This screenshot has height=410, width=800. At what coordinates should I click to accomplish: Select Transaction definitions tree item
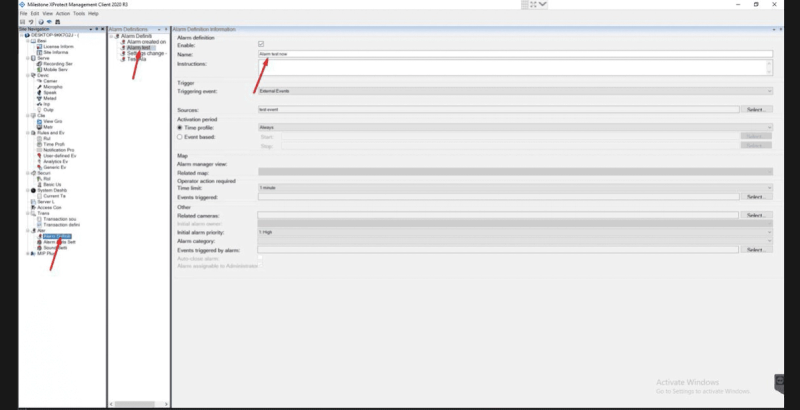pyautogui.click(x=61, y=224)
